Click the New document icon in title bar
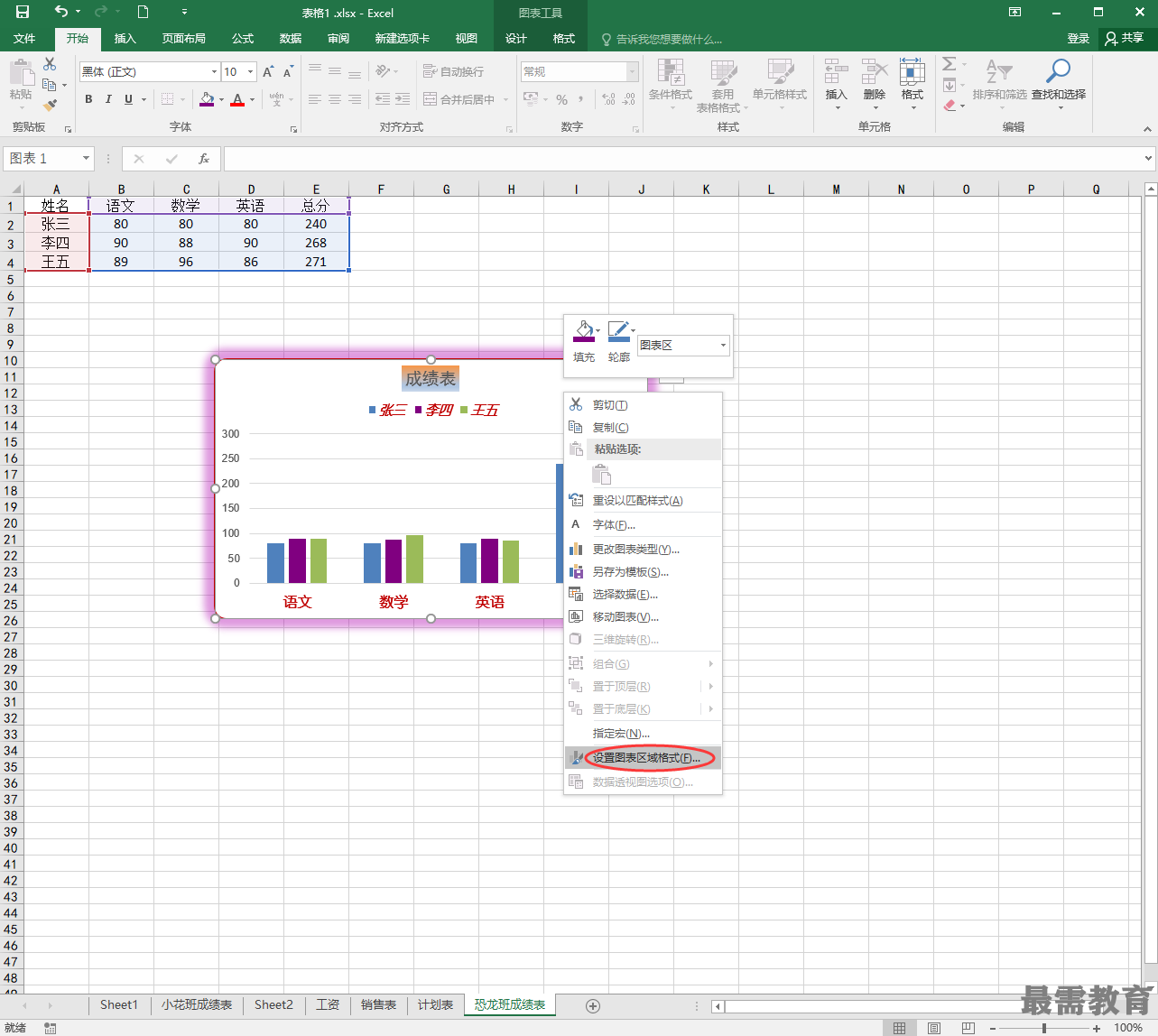Viewport: 1158px width, 1036px height. [143, 12]
